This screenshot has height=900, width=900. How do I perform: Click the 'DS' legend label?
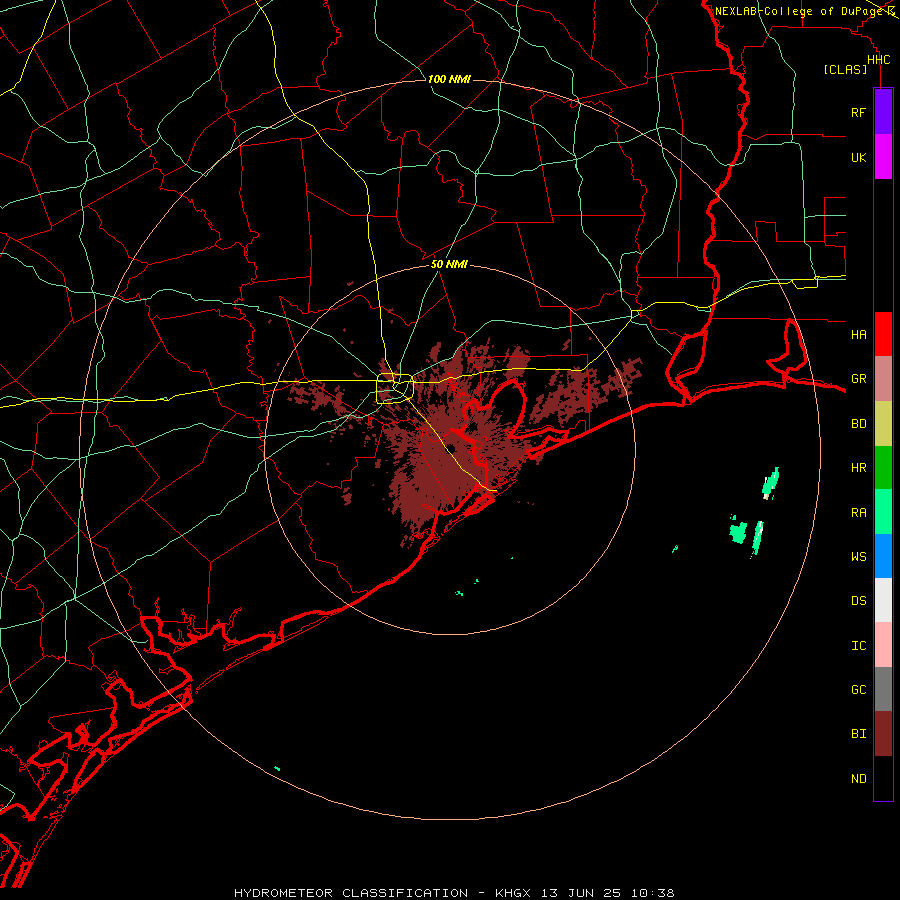(858, 601)
